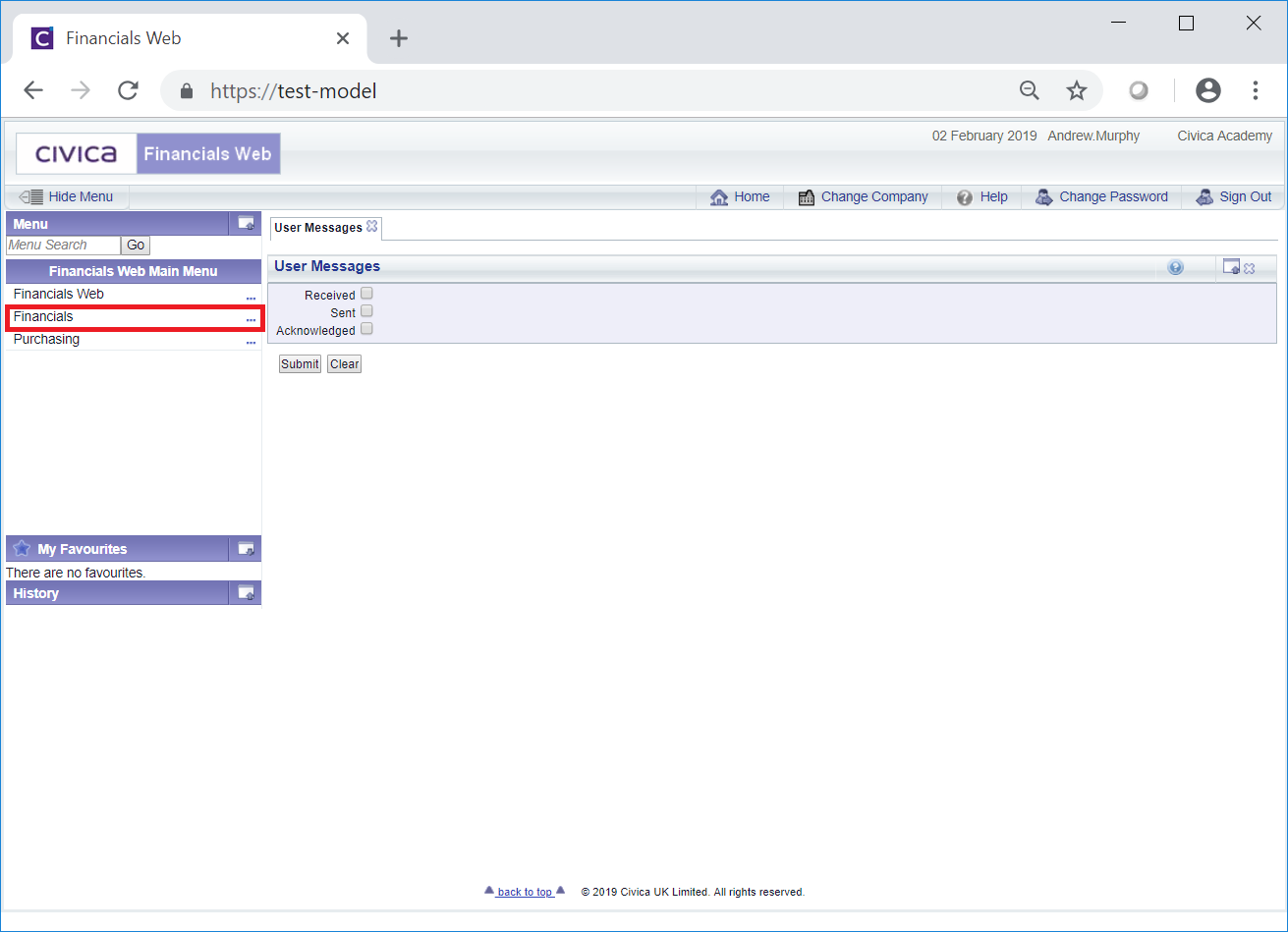This screenshot has width=1288, height=932.
Task: Click the zoom magnifier icon in address bar
Action: point(1029,91)
